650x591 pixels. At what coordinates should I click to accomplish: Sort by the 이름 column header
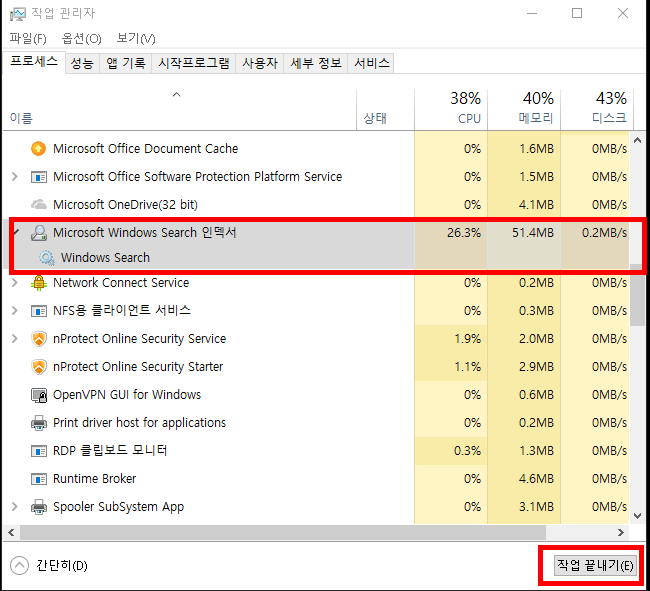(179, 110)
